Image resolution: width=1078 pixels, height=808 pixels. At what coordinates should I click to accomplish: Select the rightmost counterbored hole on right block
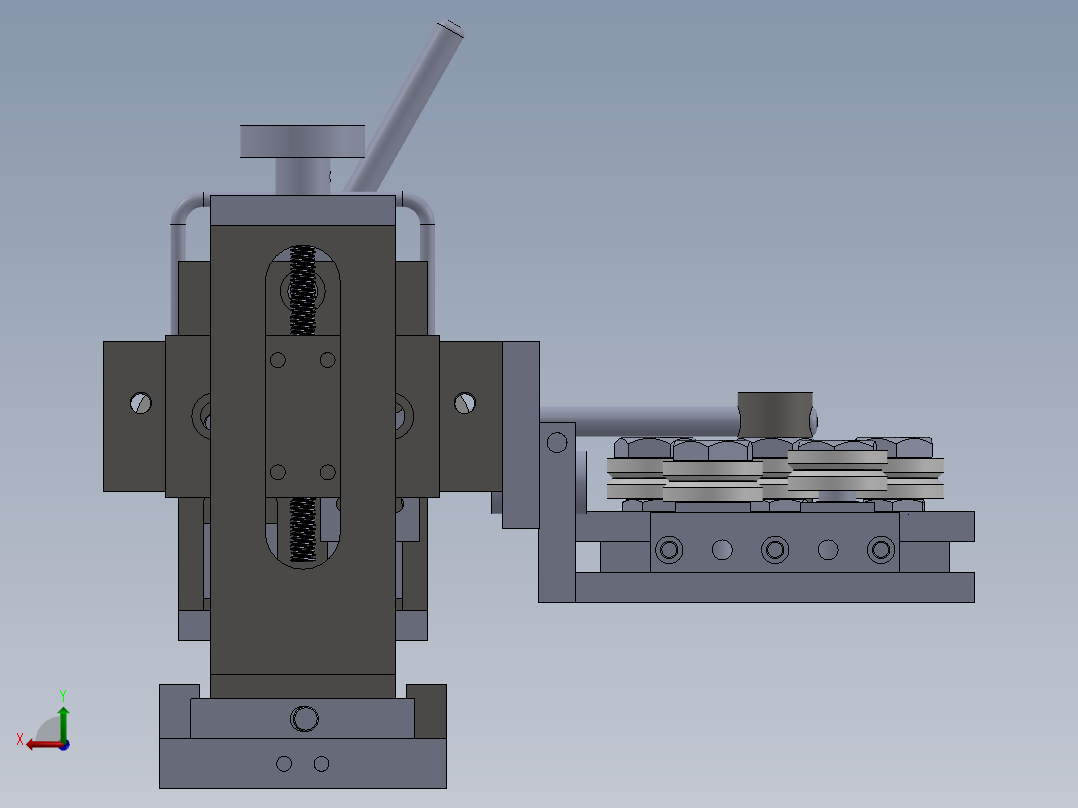point(881,549)
